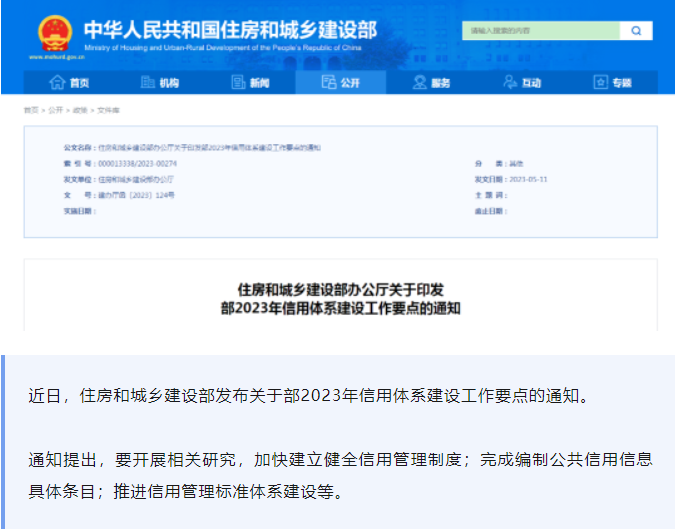Click the 中华人民共和国住房和城乡建设部 site title

[230, 29]
